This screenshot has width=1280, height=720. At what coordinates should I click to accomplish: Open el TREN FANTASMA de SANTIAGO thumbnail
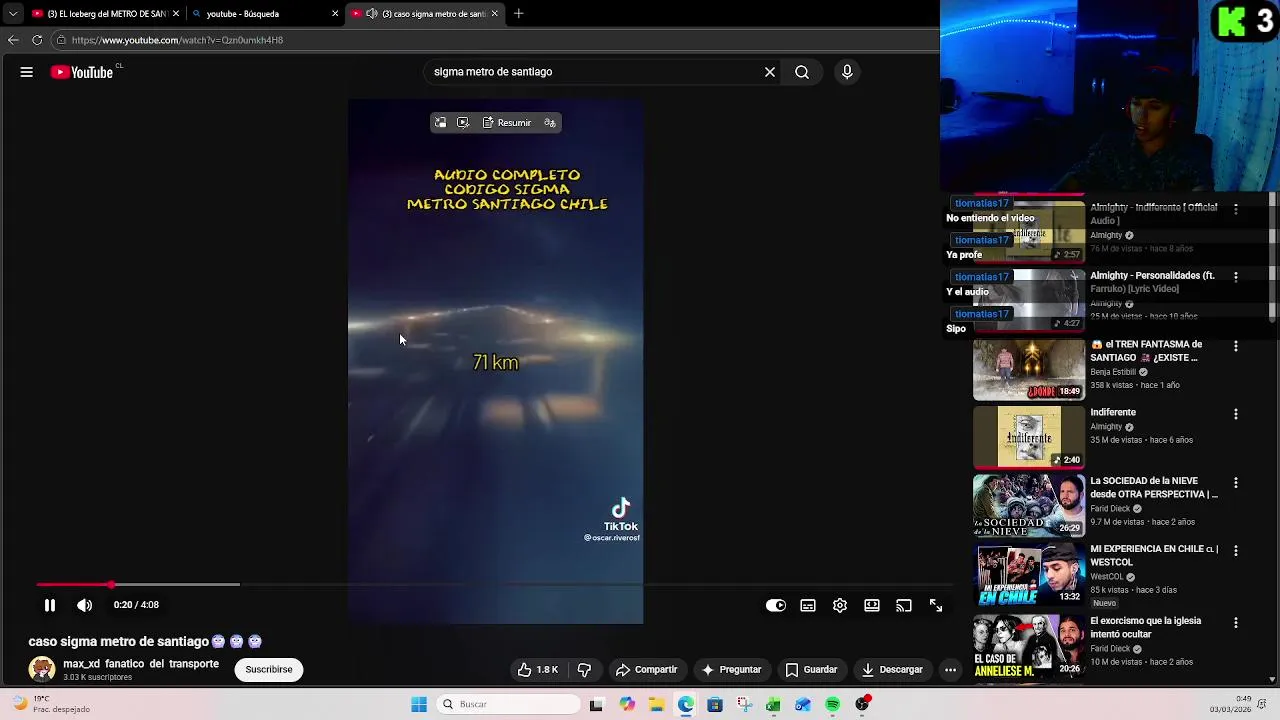tap(1029, 370)
